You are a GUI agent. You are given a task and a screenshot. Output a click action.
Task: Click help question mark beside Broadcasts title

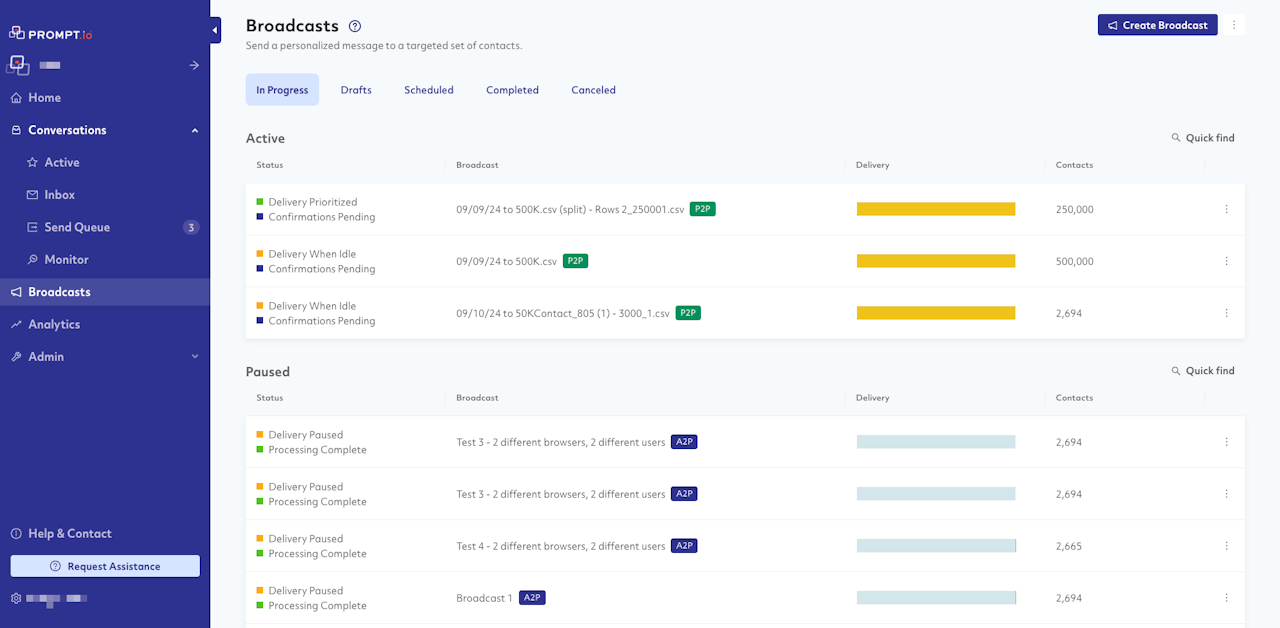click(355, 26)
